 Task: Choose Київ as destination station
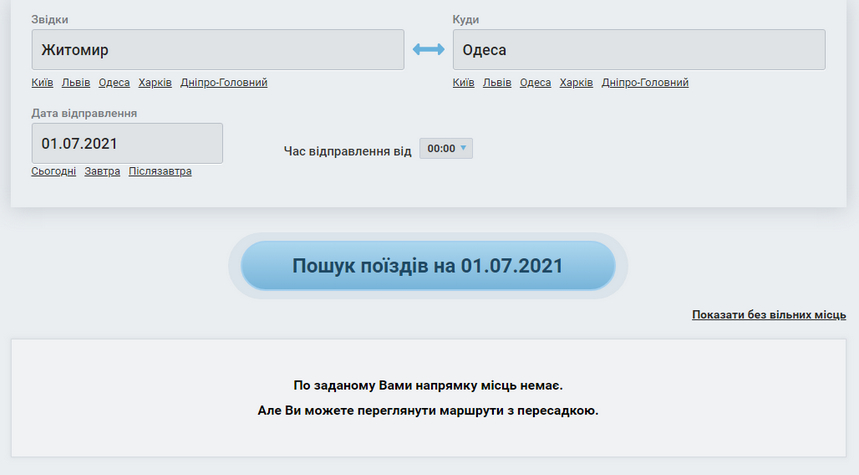tap(463, 83)
